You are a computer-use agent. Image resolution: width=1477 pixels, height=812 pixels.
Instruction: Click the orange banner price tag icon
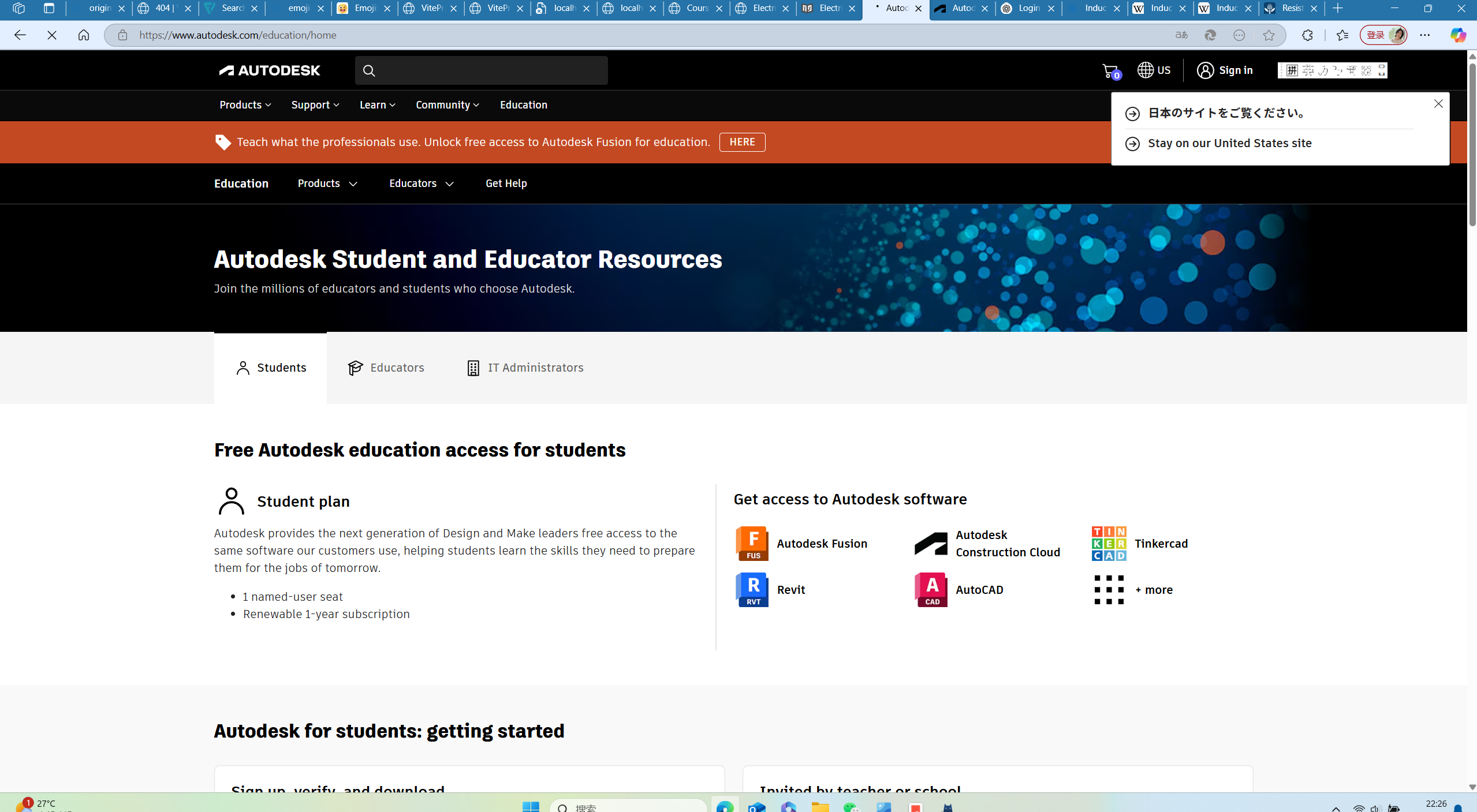[223, 142]
